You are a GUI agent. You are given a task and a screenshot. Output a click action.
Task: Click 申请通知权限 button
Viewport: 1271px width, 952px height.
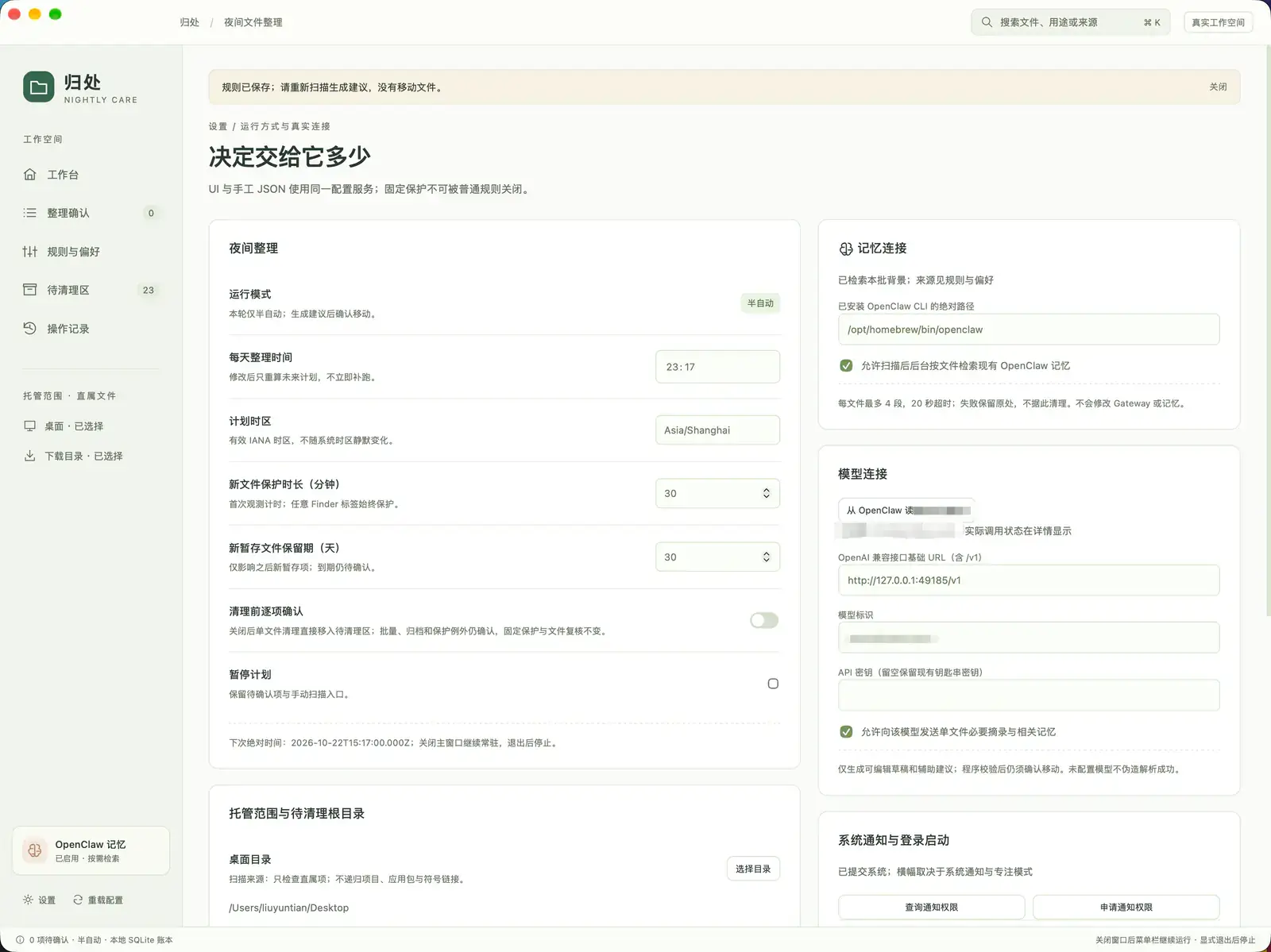coord(1126,907)
